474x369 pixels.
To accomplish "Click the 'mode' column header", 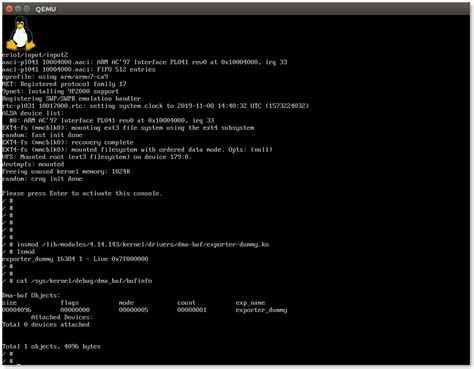I will (126, 303).
